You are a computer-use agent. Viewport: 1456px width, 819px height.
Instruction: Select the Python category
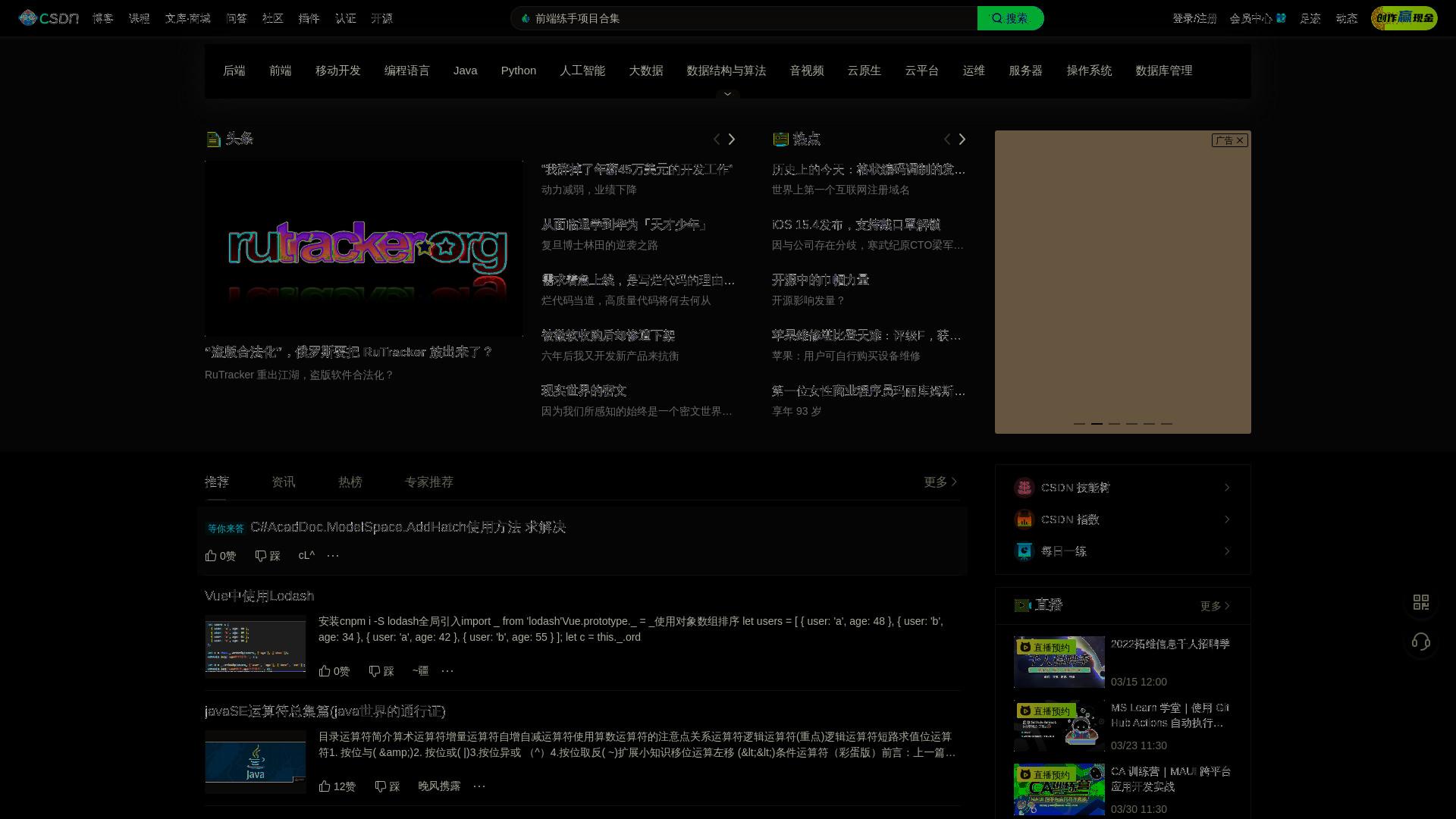coord(519,71)
